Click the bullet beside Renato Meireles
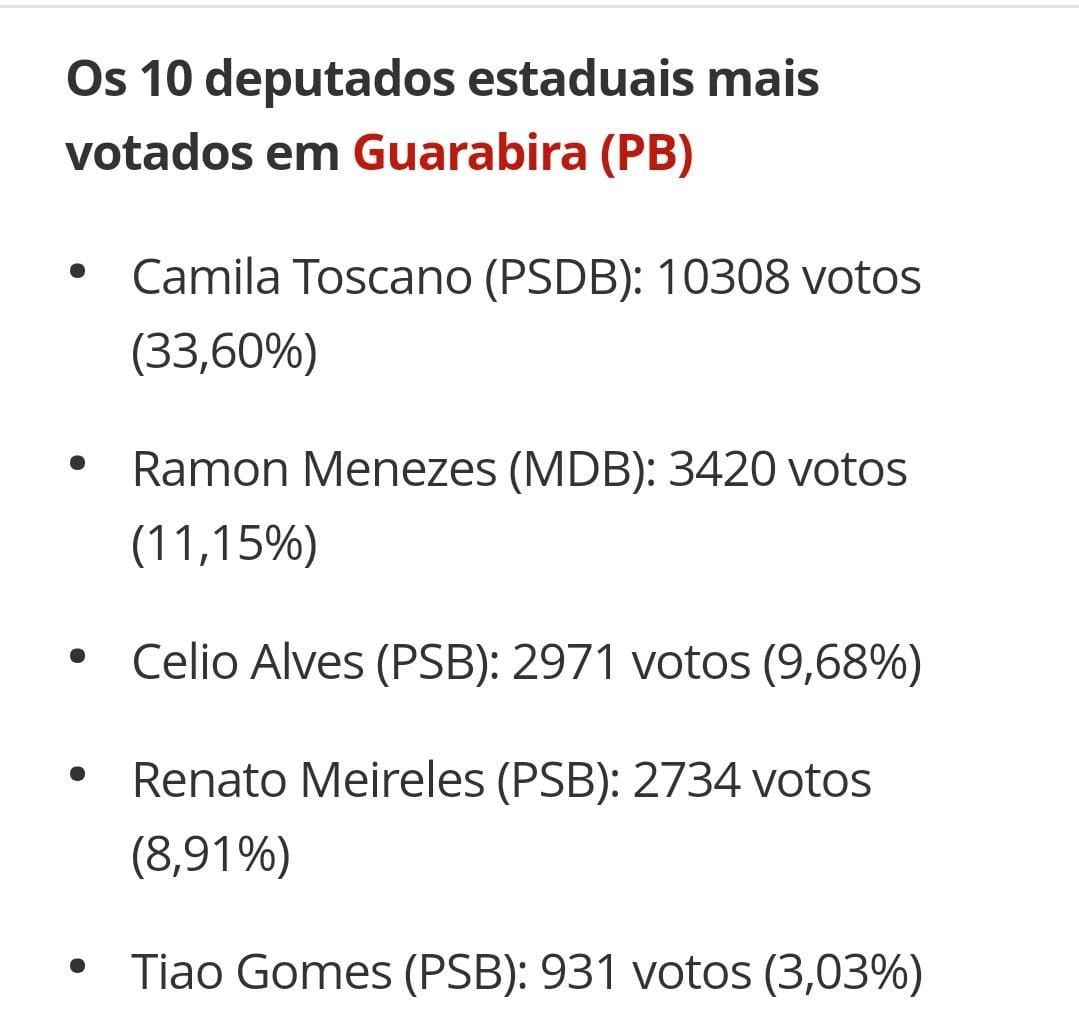1079x1034 pixels. [x=78, y=775]
